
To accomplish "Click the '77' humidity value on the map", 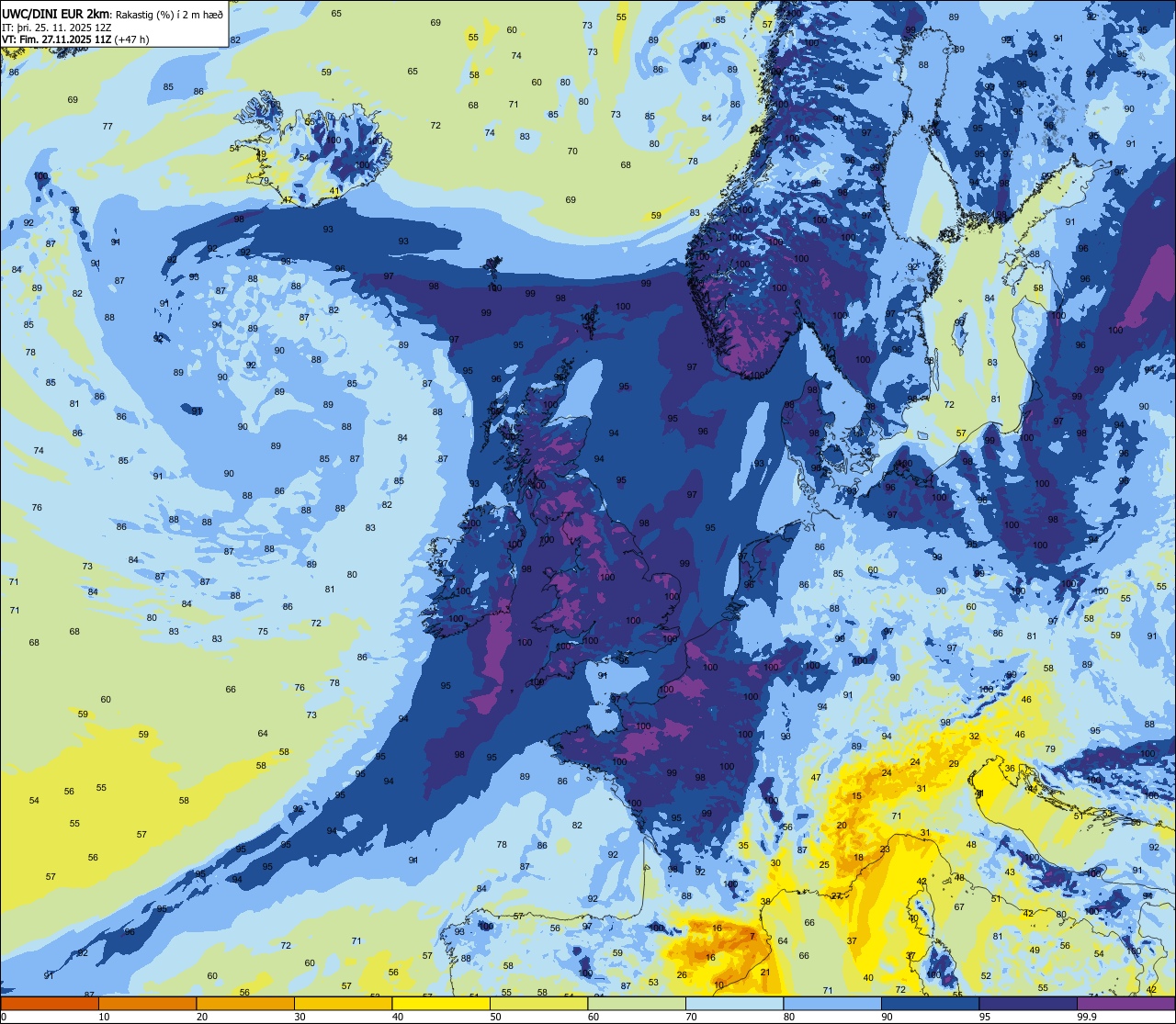I will pos(107,126).
